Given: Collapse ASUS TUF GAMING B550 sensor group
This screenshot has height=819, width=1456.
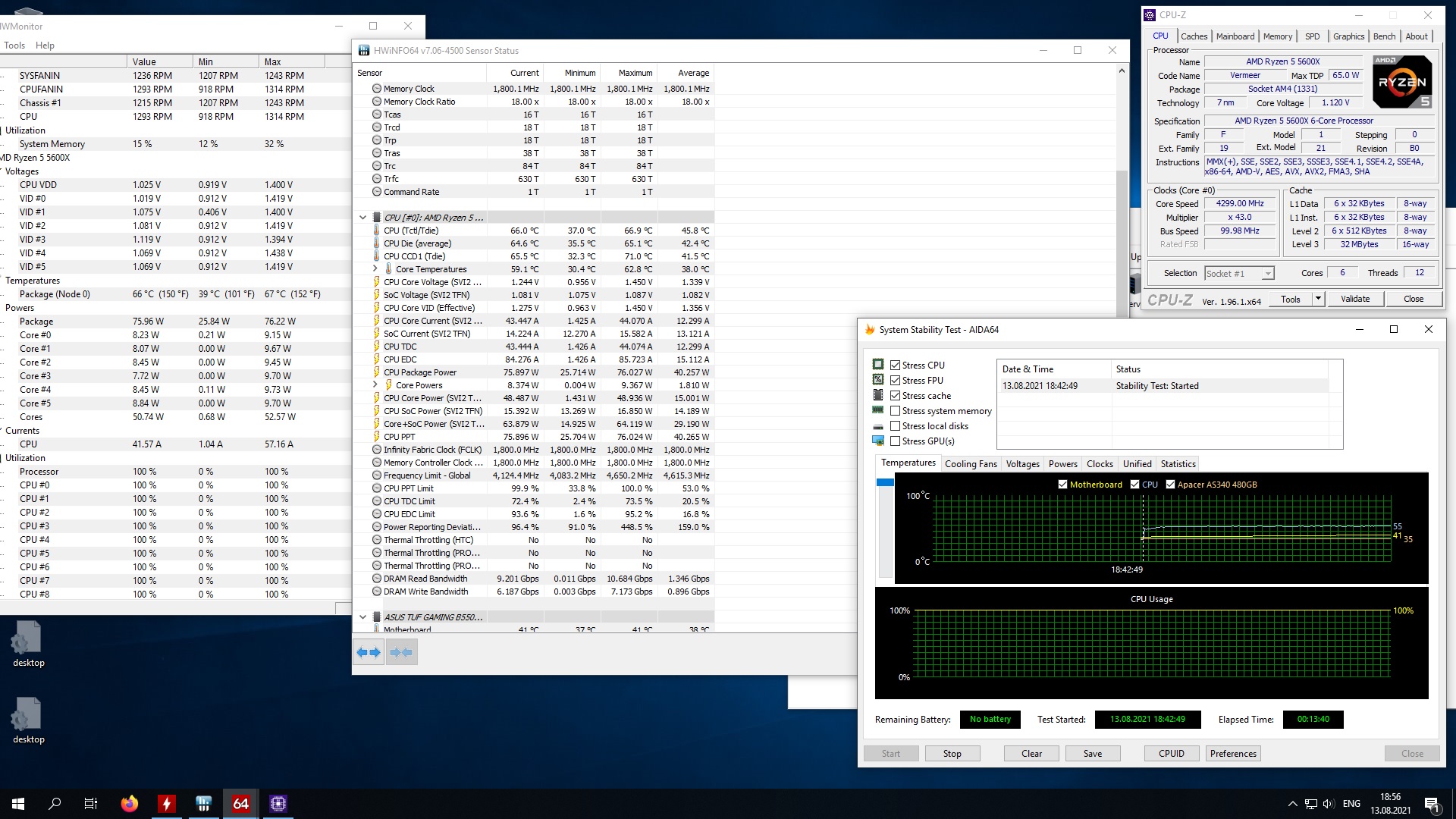Looking at the screenshot, I should [362, 617].
